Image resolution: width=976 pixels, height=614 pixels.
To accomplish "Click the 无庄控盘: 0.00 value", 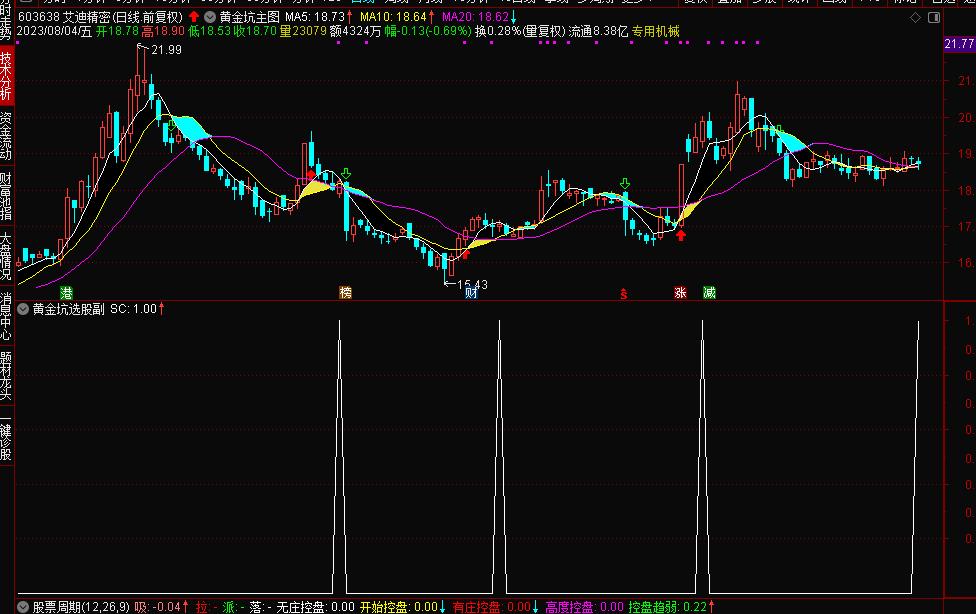I will coord(315,607).
